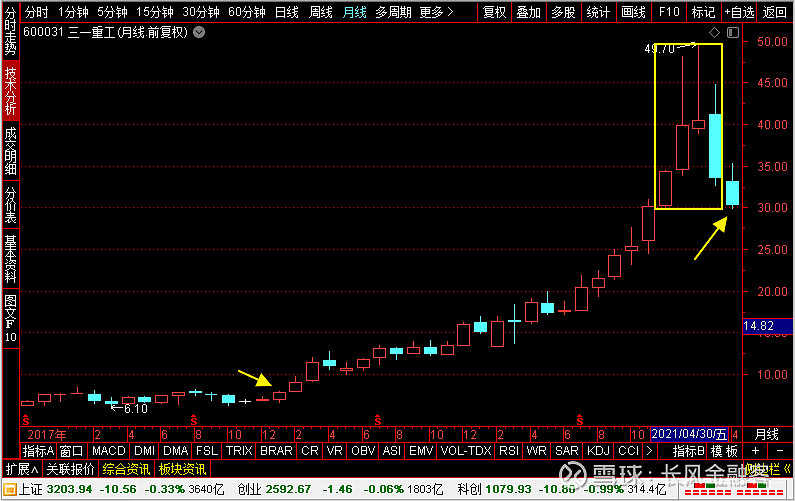Select the CR indicator
Image resolution: width=795 pixels, height=501 pixels.
(x=310, y=450)
